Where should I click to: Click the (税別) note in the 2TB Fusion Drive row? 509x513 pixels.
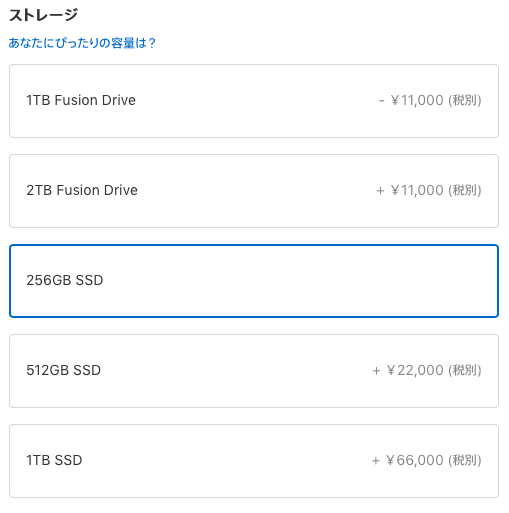point(465,190)
